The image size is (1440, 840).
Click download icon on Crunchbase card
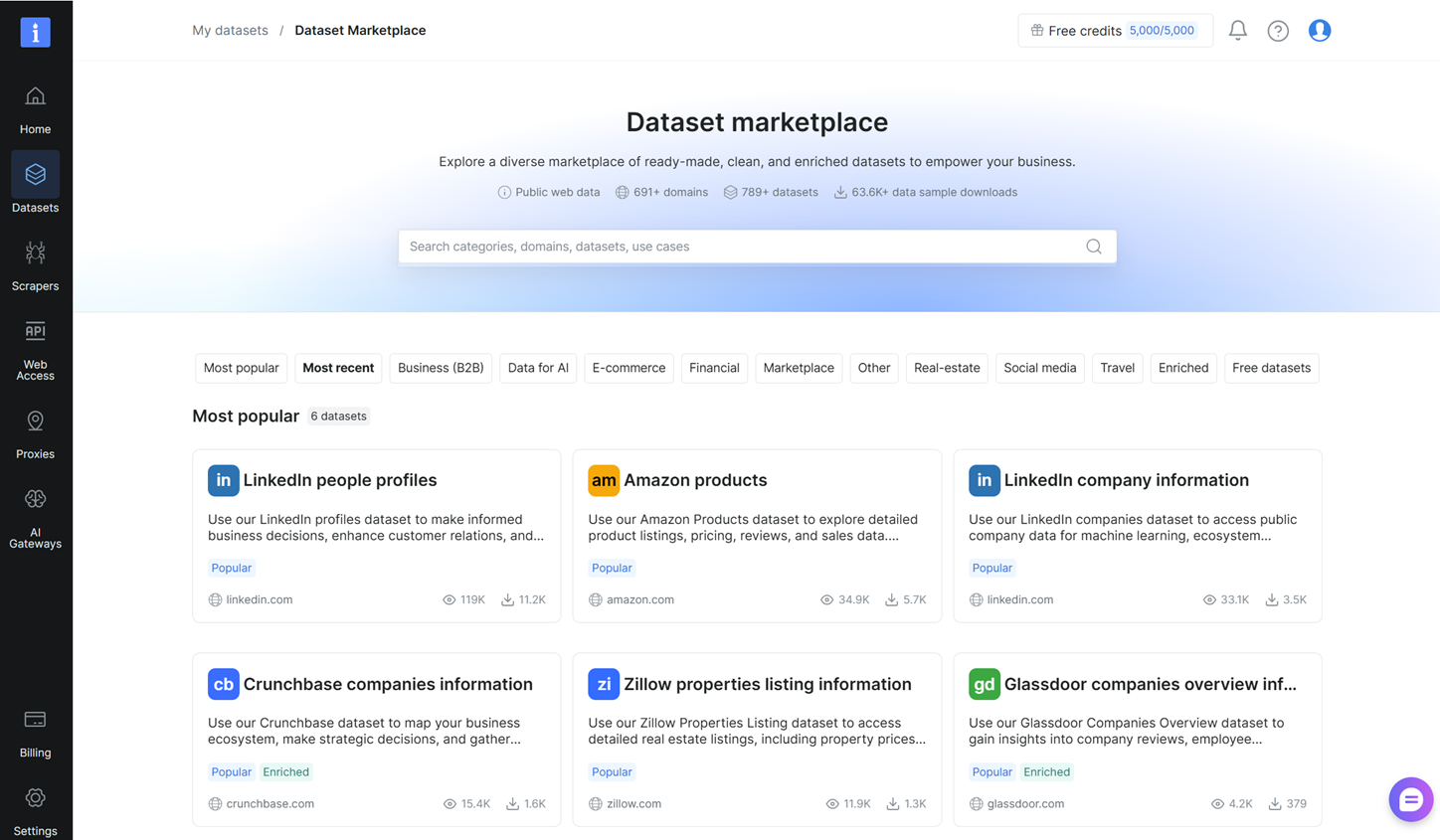pos(513,804)
